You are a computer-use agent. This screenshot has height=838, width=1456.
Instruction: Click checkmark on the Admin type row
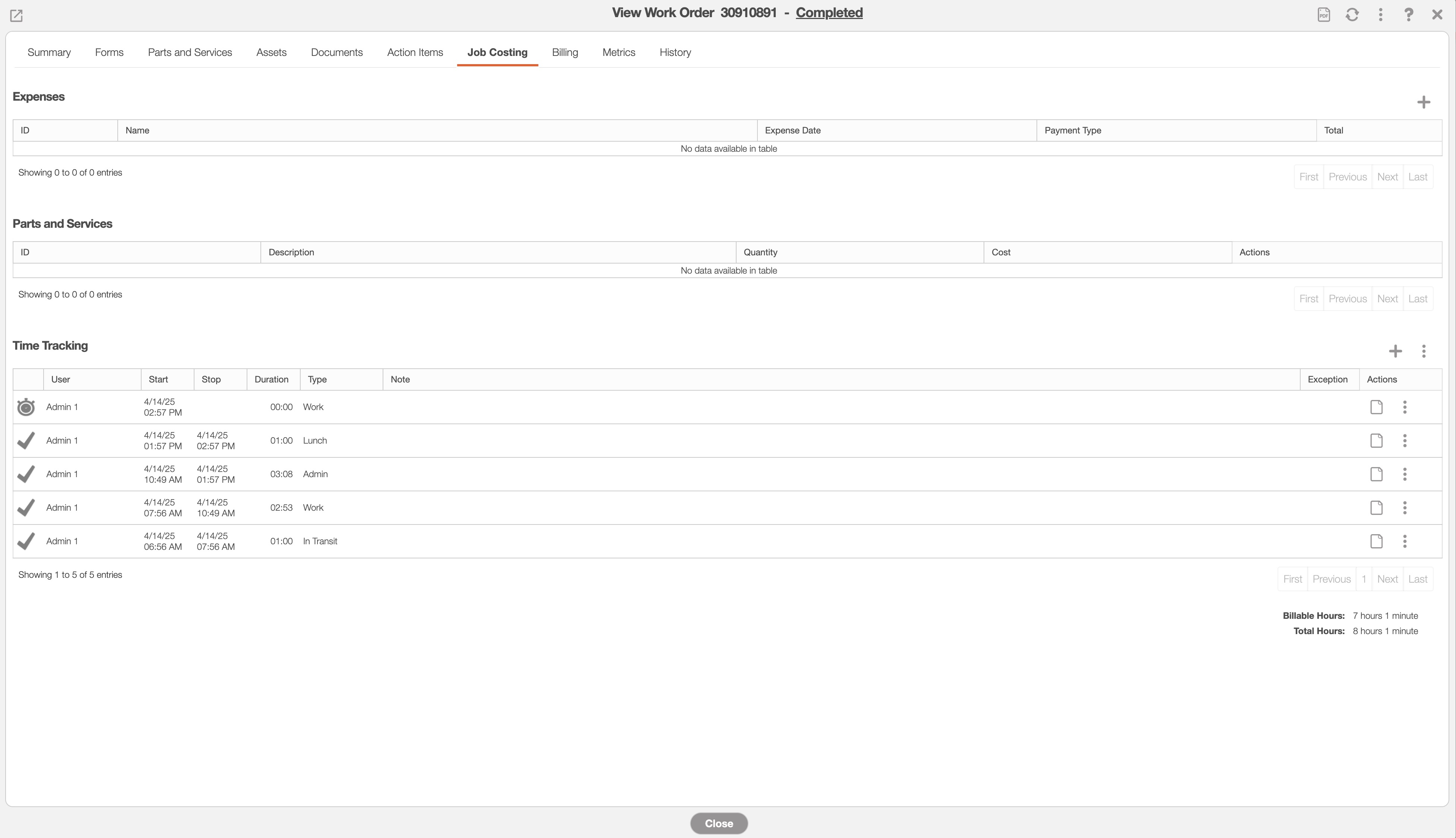coord(26,474)
